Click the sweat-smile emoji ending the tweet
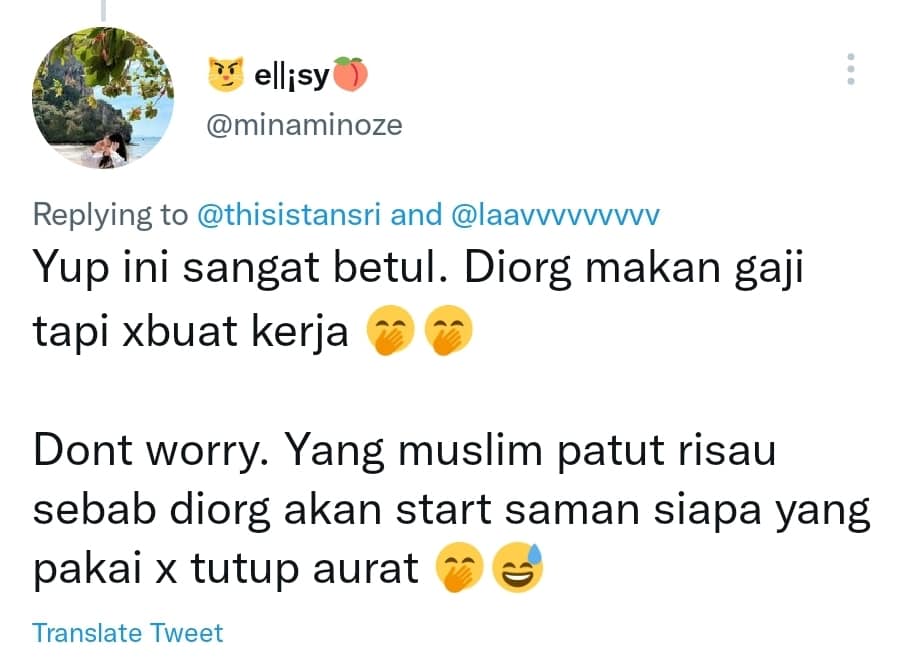Viewport: 904px width, 661px height. coord(517,568)
